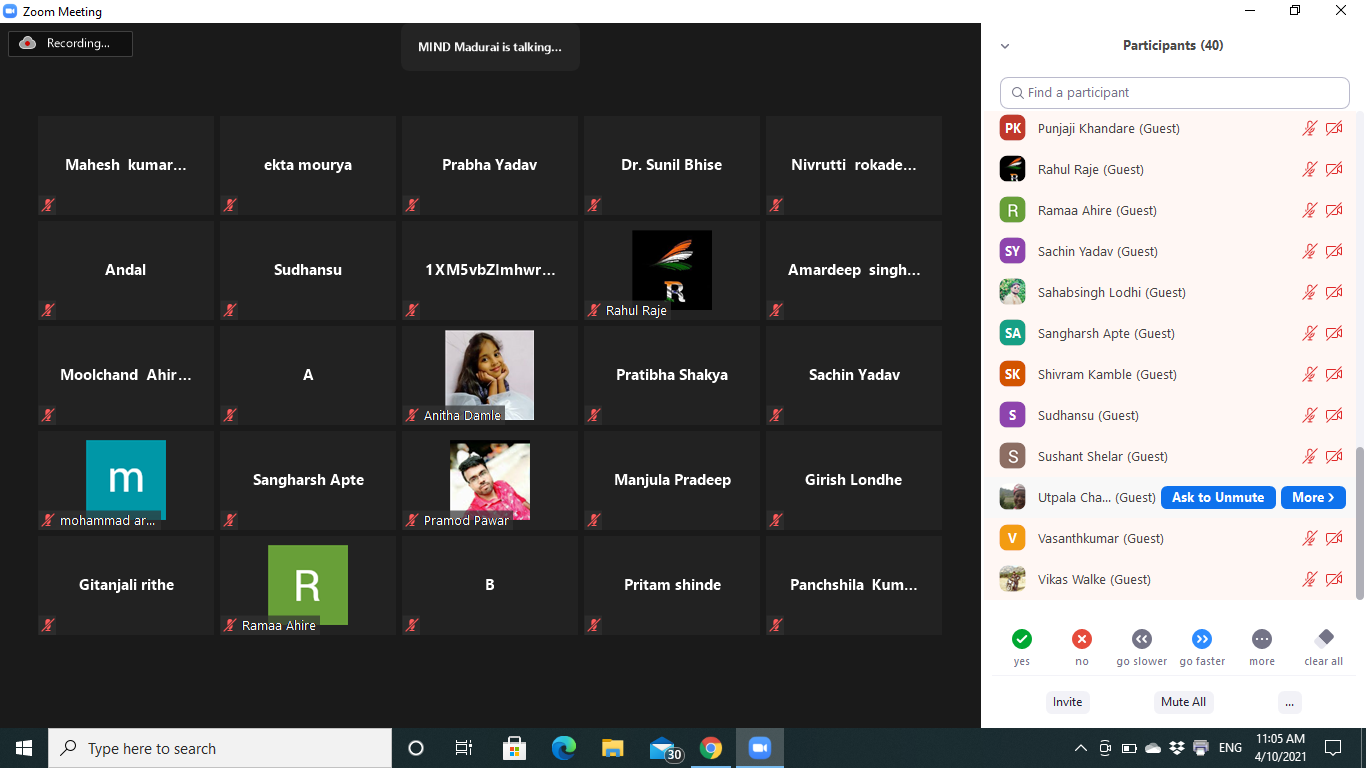The width and height of the screenshot is (1366, 768).
Task: Open Chrome from the taskbar
Action: (x=711, y=748)
